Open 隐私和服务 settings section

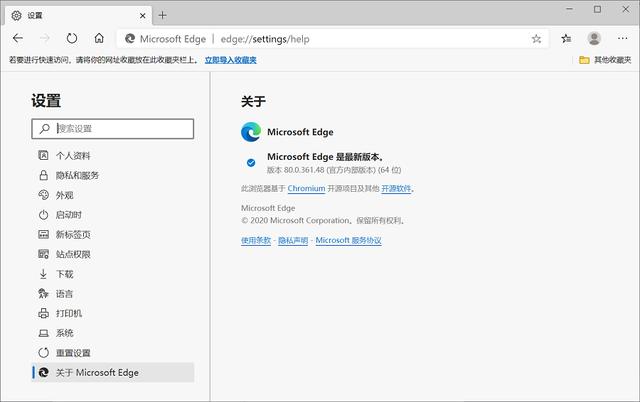pyautogui.click(x=113, y=175)
